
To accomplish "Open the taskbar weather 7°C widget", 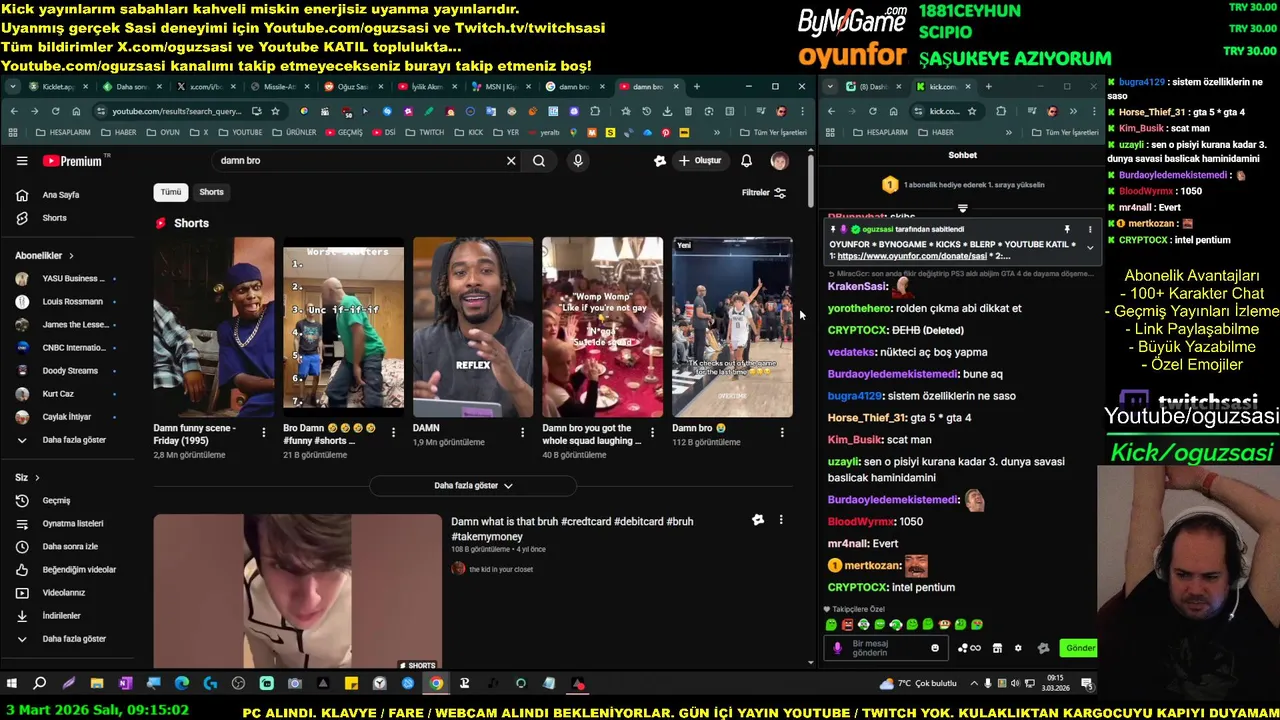I will point(918,684).
